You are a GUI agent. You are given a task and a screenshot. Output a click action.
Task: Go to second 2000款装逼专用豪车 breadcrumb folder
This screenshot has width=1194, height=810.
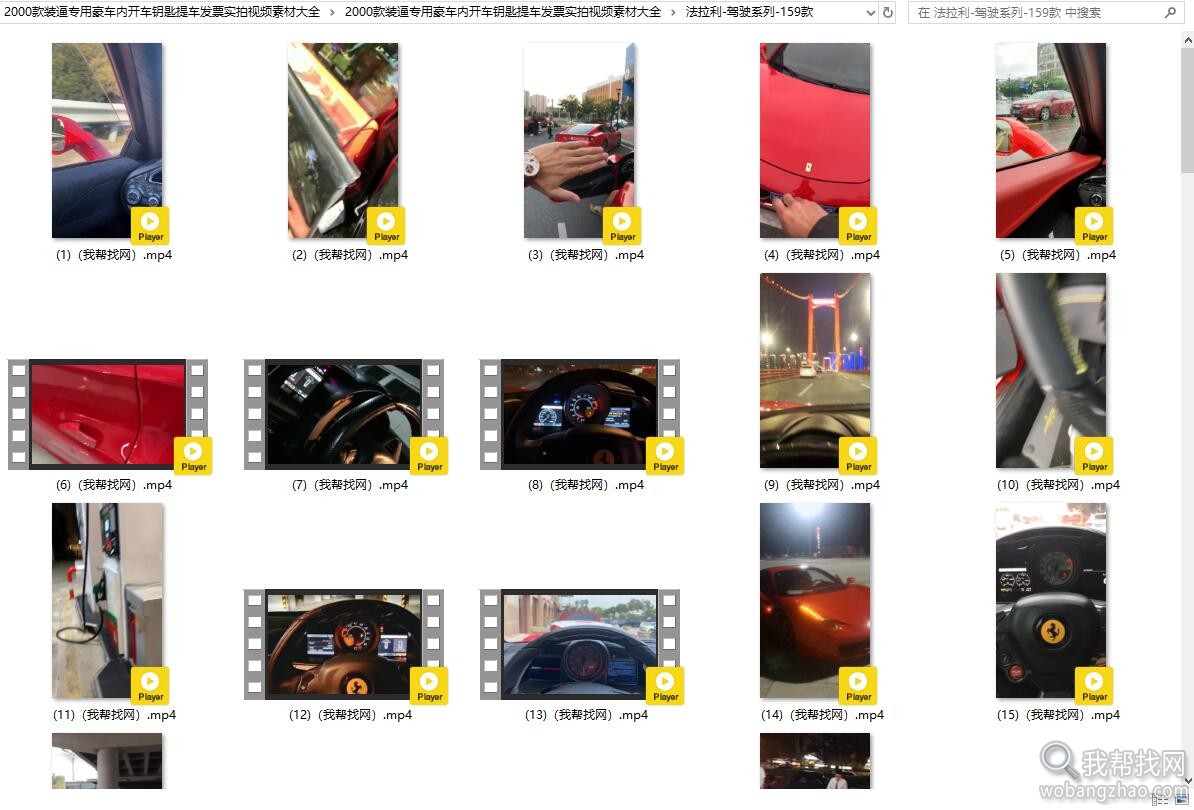(503, 12)
